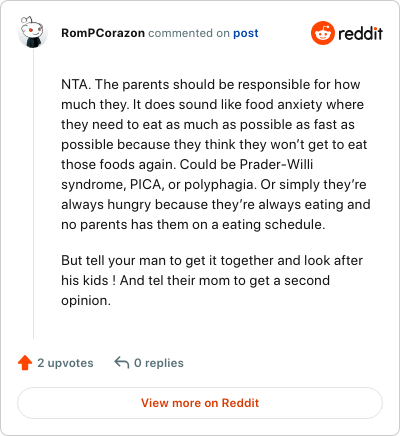Click the final word "opinion."

click(x=86, y=301)
